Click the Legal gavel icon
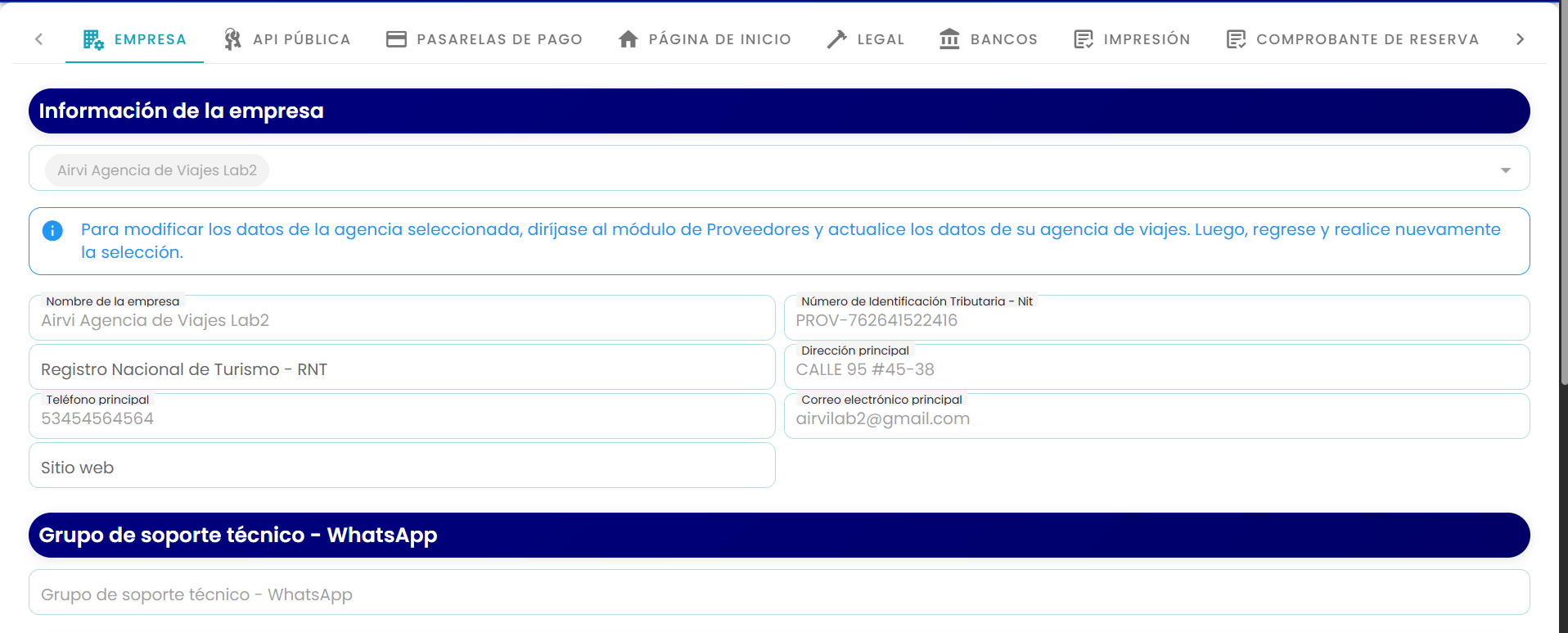Screen dimensions: 1568x633 coord(836,39)
